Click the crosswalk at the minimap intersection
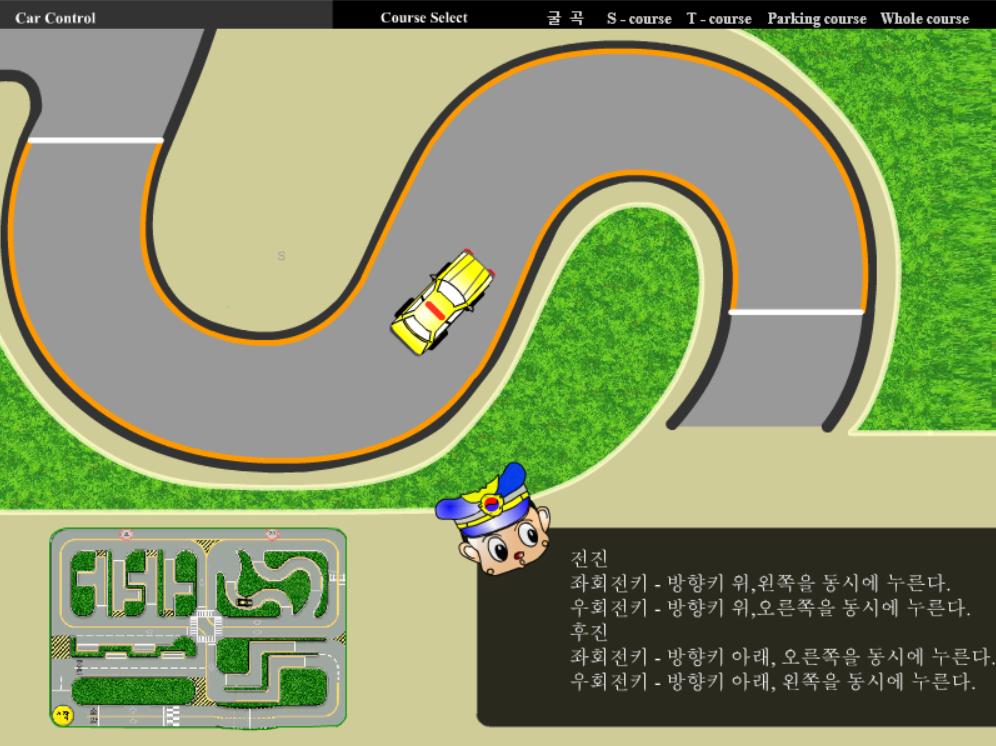 pyautogui.click(x=206, y=625)
